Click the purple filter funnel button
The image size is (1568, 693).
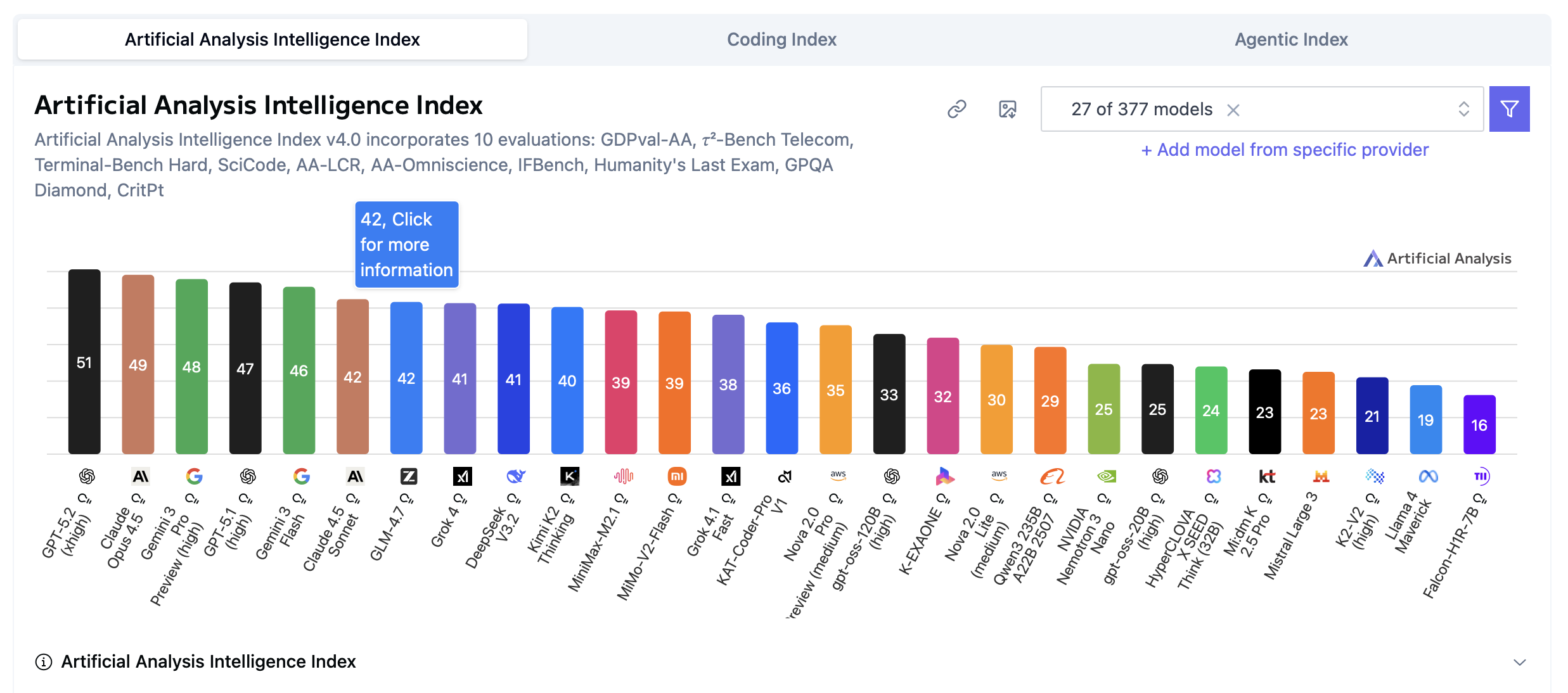(1509, 110)
